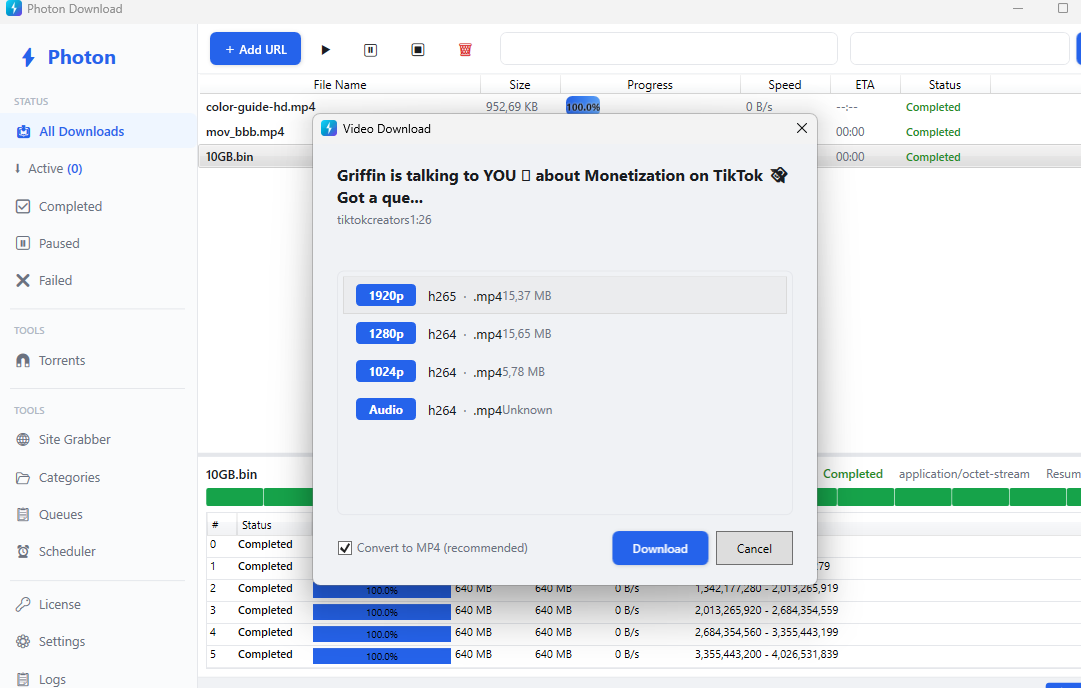This screenshot has height=688, width=1081.
Task: Click the Paused icon in sidebar
Action: click(x=23, y=243)
